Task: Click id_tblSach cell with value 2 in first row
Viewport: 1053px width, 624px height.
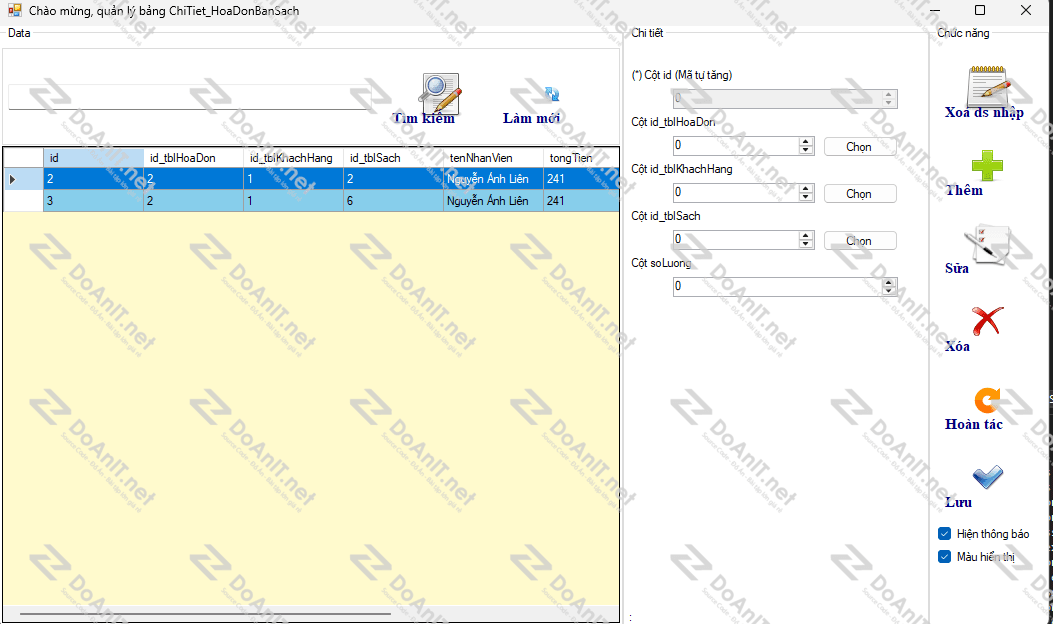Action: click(394, 179)
